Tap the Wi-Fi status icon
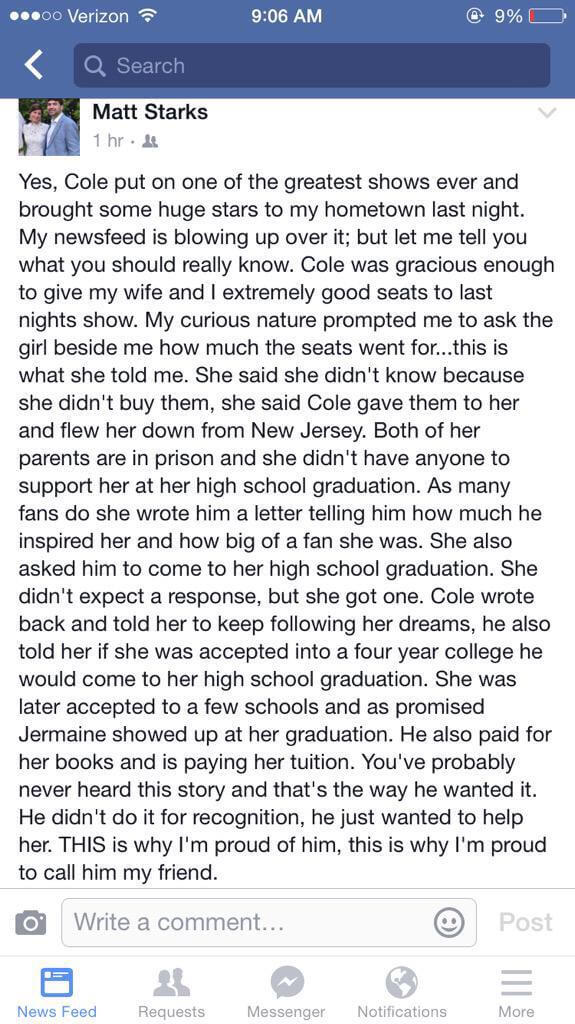This screenshot has width=575, height=1024. (x=150, y=16)
